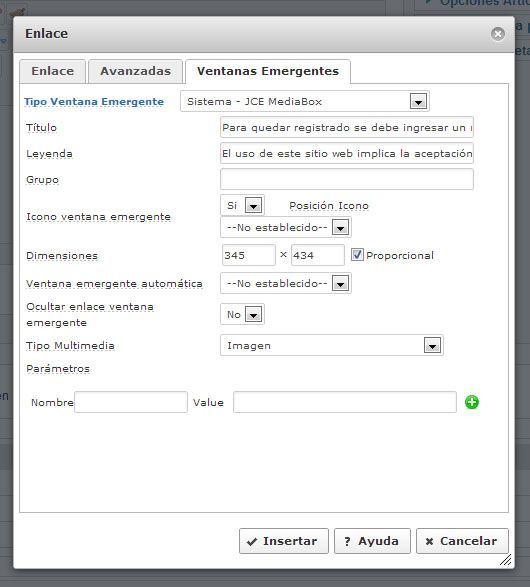Open the Tipo Multimedia Imagen dropdown

[x=332, y=345]
